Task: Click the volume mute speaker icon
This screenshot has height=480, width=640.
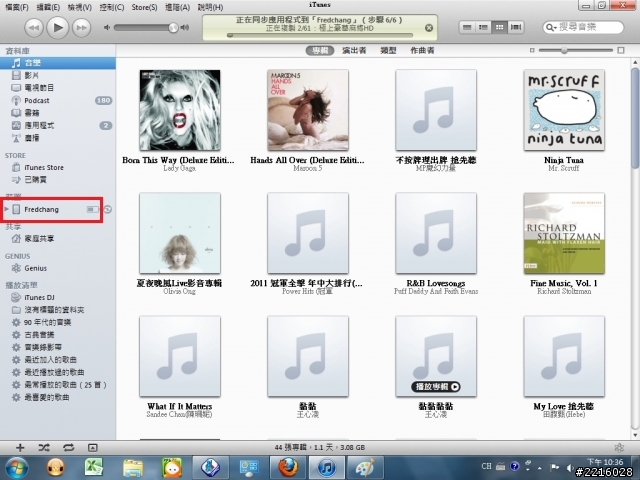Action: coord(107,28)
